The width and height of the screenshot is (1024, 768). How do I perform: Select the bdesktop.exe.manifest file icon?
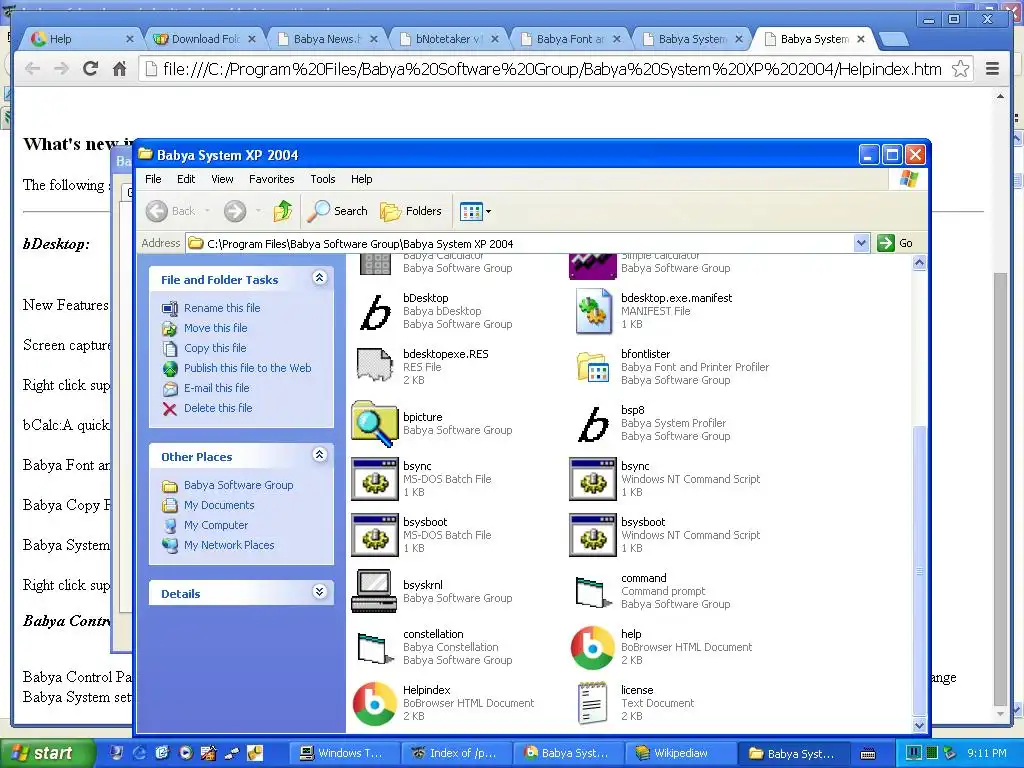point(593,312)
